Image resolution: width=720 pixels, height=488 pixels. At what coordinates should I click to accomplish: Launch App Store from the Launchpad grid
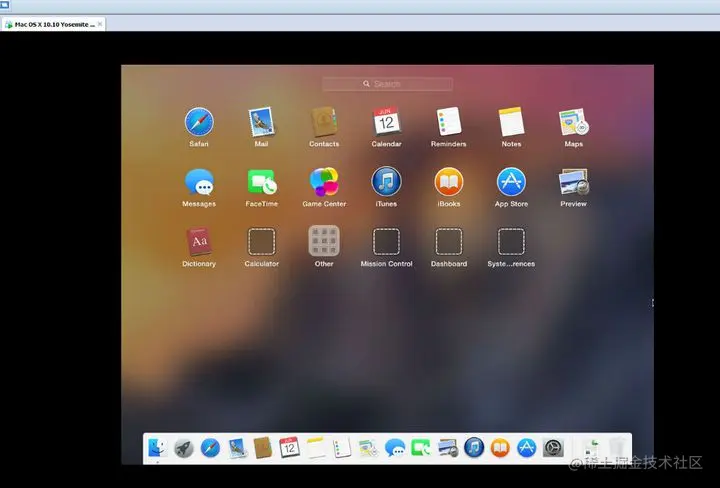(511, 182)
